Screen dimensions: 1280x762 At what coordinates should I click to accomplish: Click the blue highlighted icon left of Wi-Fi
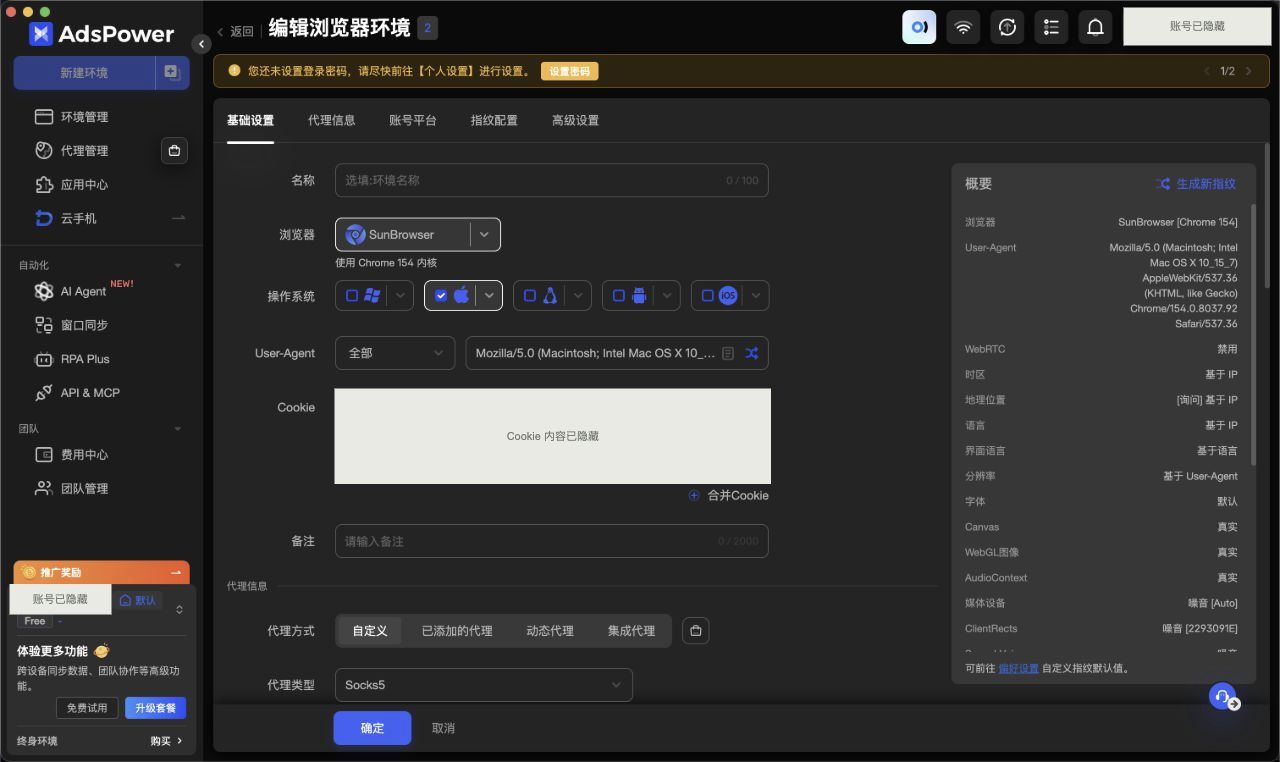click(919, 27)
